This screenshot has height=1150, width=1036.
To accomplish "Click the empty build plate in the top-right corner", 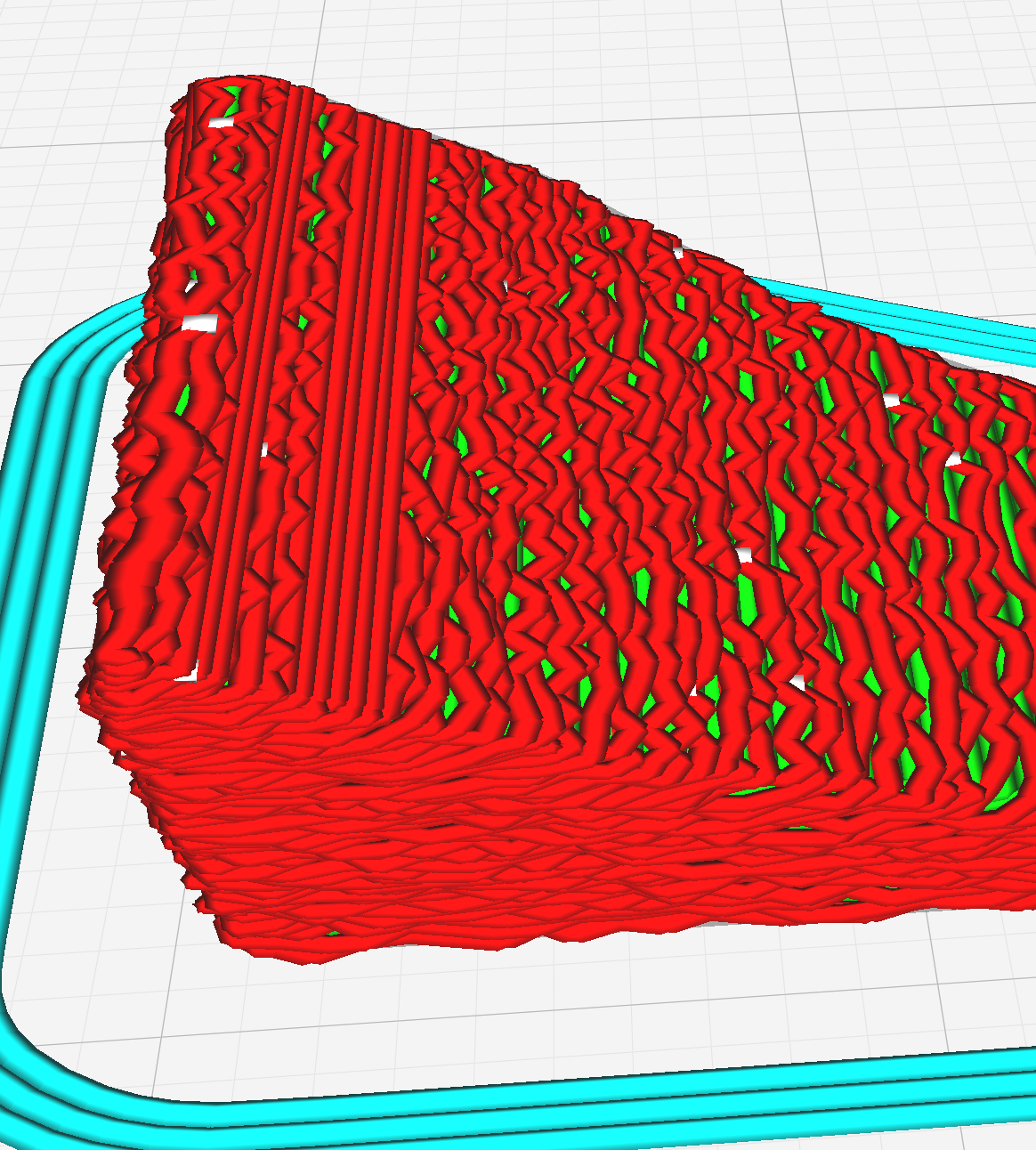I will (961, 53).
